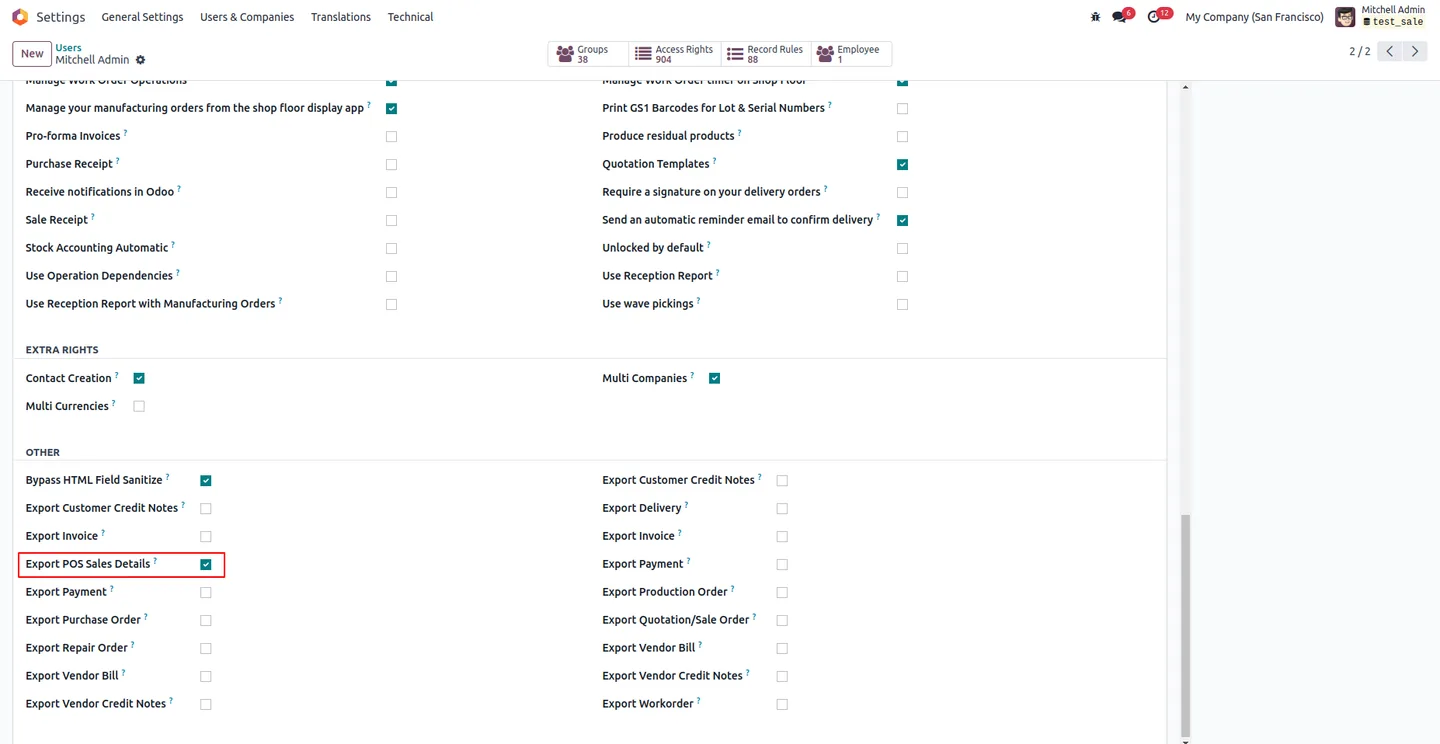Toggle Export POS Sales Details checkbox
The width and height of the screenshot is (1440, 744).
click(206, 565)
